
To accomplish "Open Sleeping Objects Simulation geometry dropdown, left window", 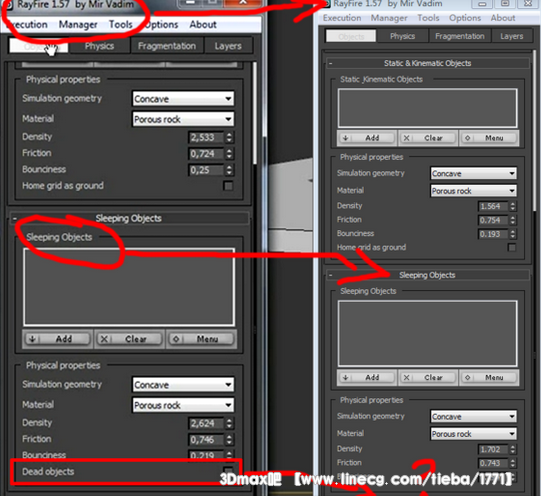I will coord(183,385).
